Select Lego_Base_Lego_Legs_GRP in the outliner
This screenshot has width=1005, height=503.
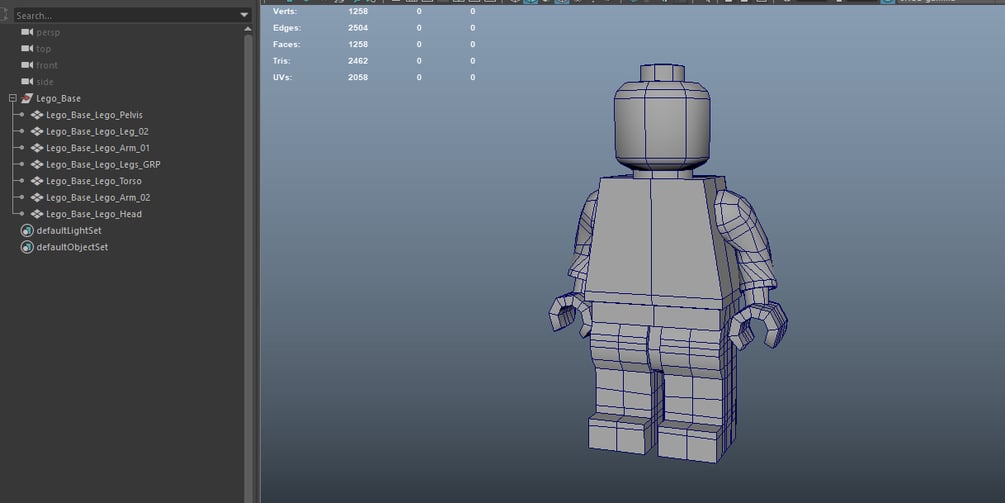103,165
